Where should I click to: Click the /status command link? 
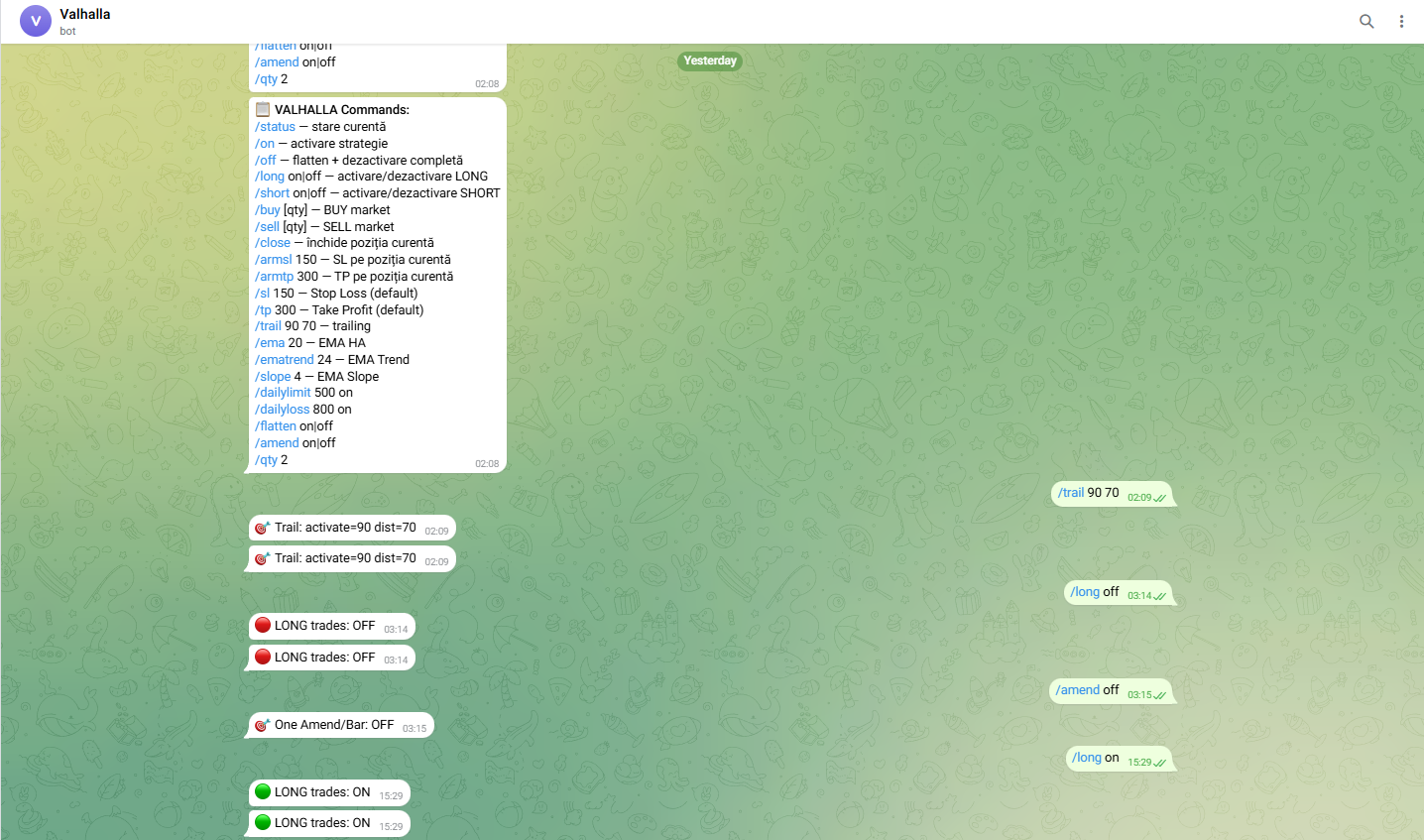pos(275,127)
